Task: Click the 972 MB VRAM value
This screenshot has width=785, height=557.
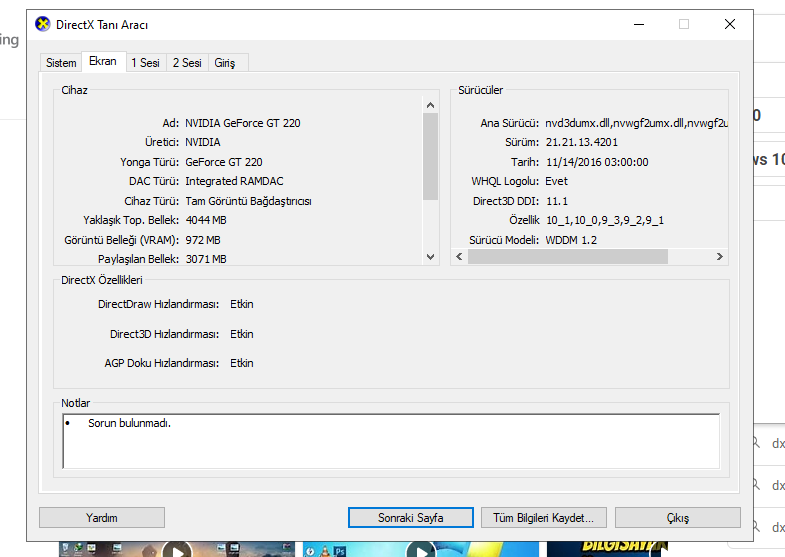Action: [203, 240]
